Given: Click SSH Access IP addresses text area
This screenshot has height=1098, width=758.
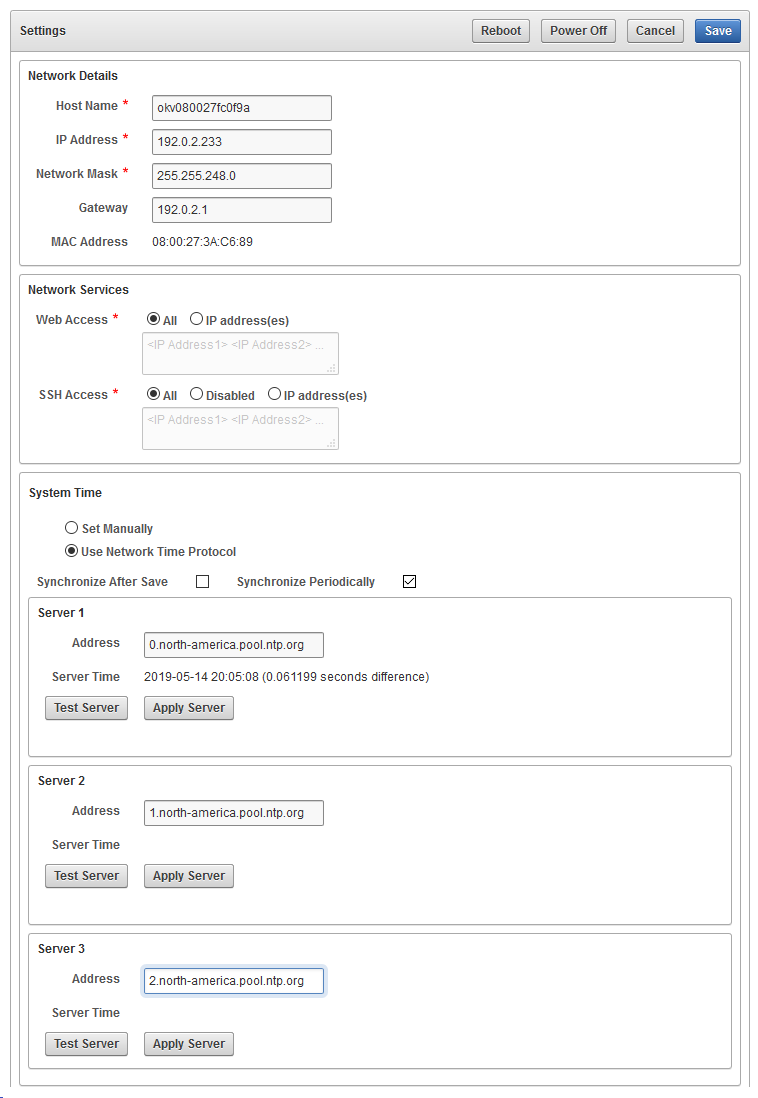Looking at the screenshot, I should coord(240,429).
